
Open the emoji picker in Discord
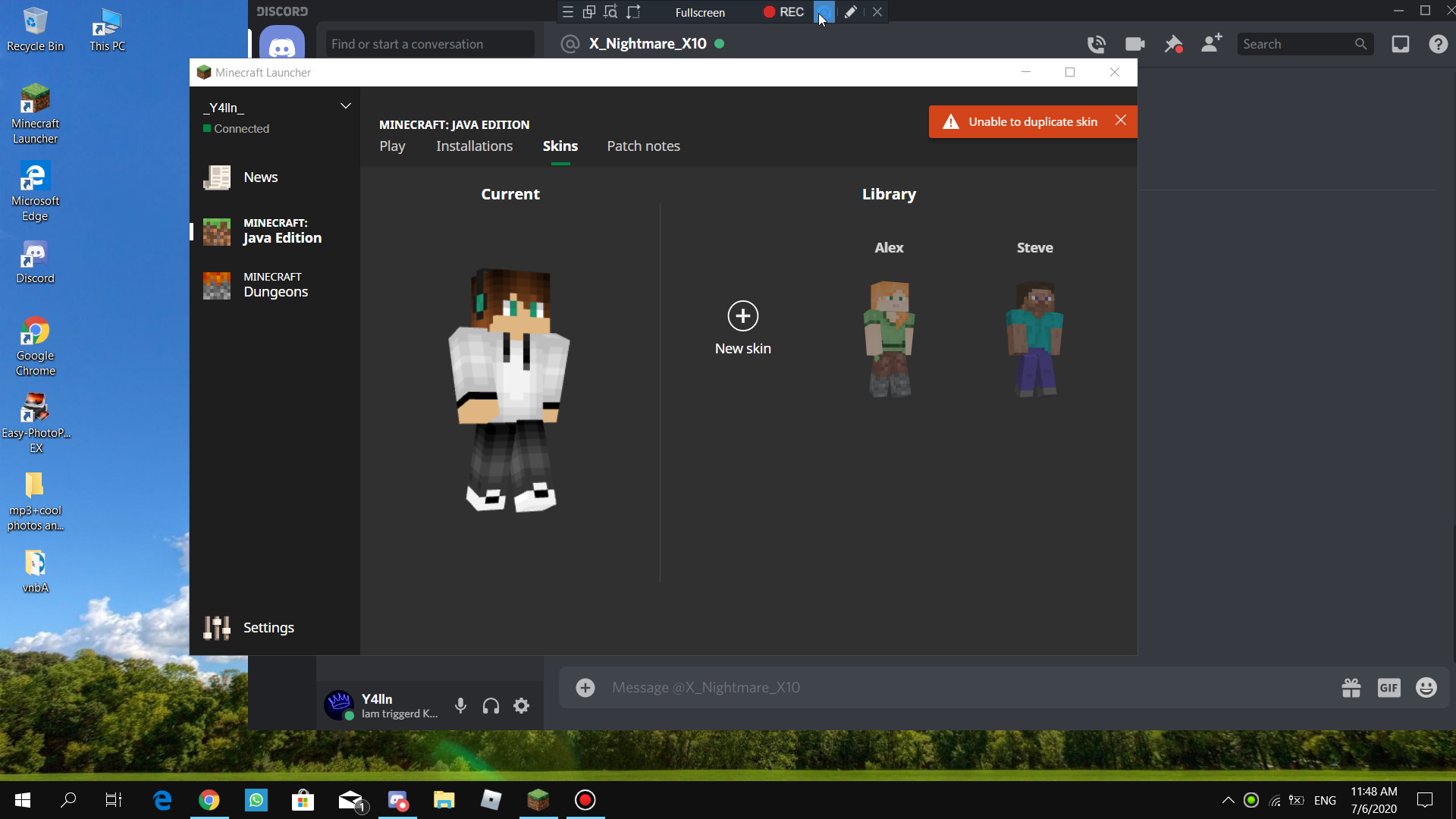(x=1426, y=688)
